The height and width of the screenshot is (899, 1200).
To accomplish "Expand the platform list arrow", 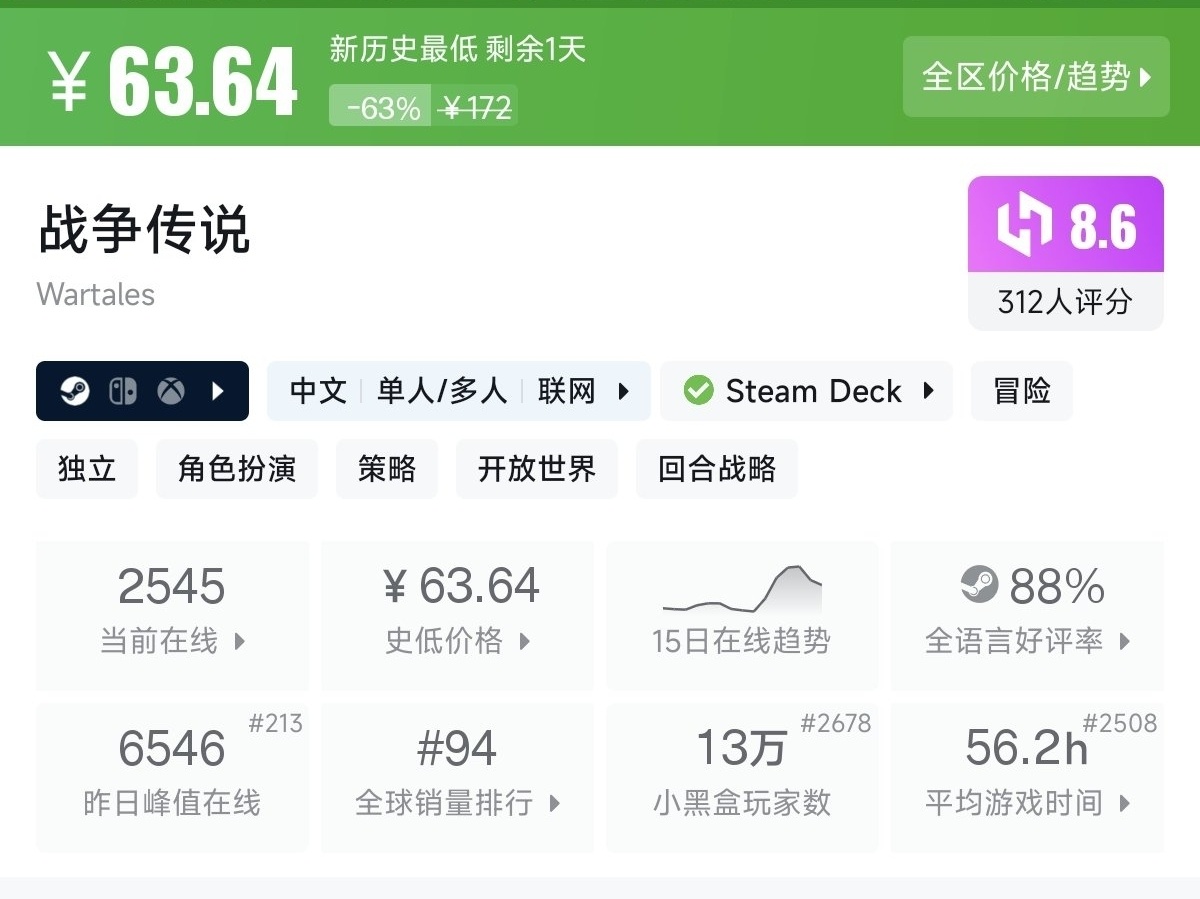I will point(218,391).
